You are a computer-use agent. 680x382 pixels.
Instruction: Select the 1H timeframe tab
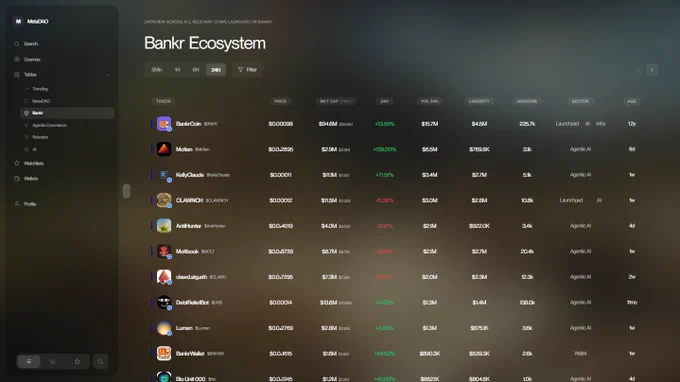177,70
